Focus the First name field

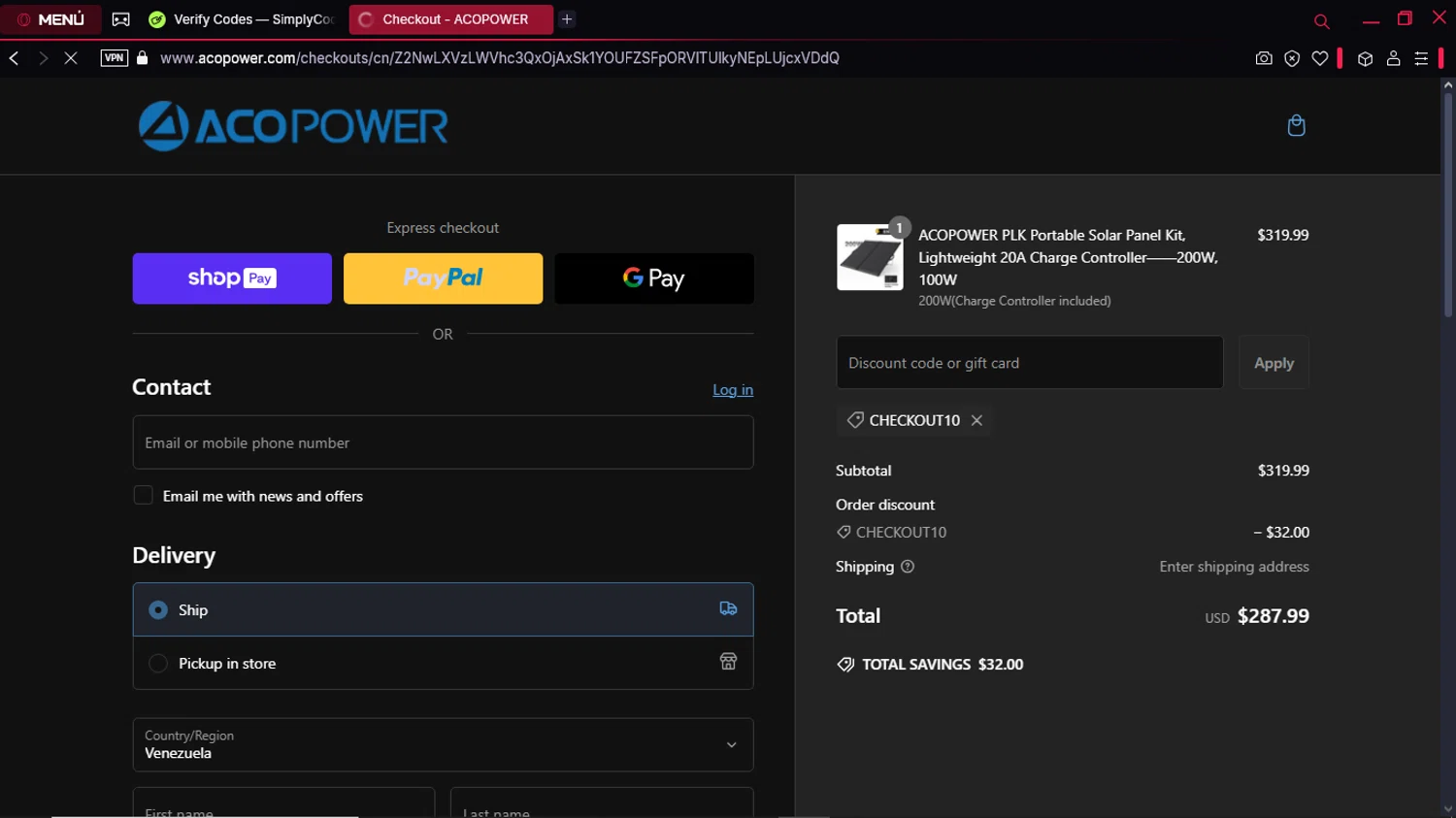coord(283,803)
